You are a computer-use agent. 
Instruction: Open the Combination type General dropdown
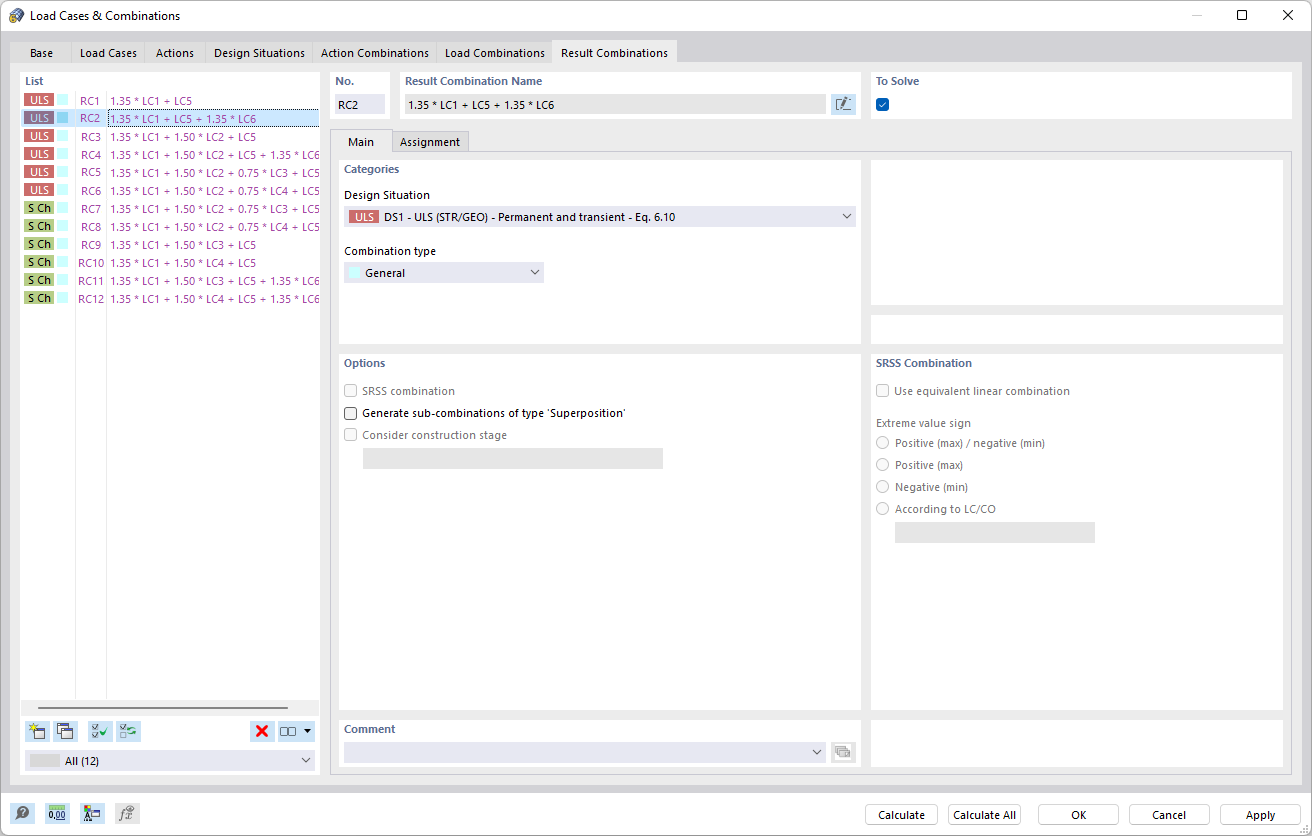pos(444,272)
